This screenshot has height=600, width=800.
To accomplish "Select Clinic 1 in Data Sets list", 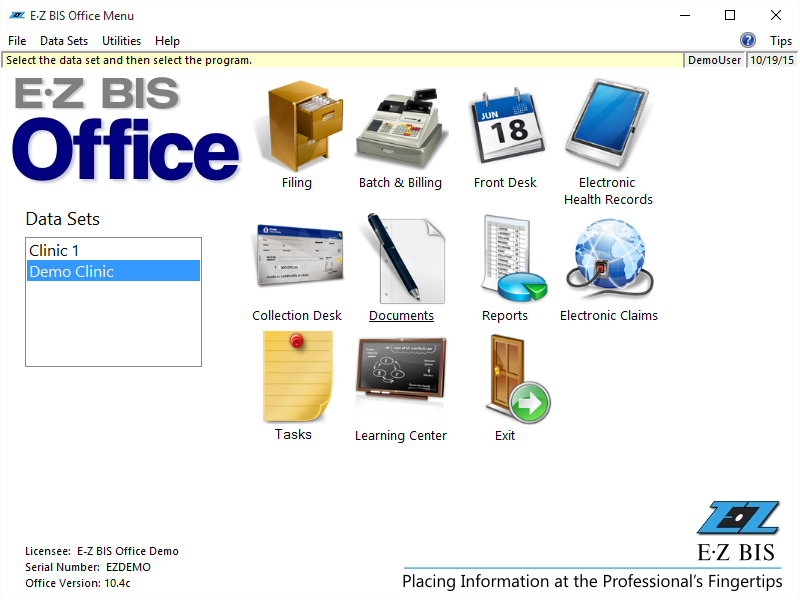I will coord(113,251).
